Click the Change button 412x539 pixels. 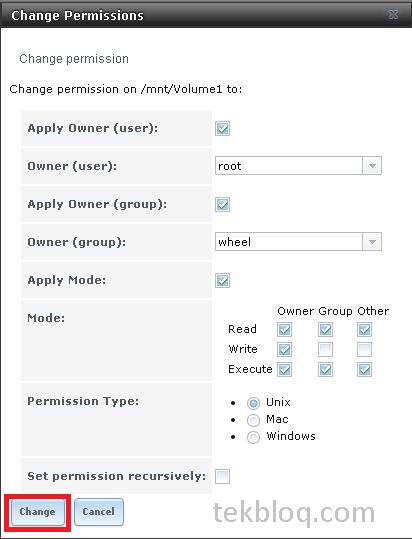pyautogui.click(x=37, y=512)
